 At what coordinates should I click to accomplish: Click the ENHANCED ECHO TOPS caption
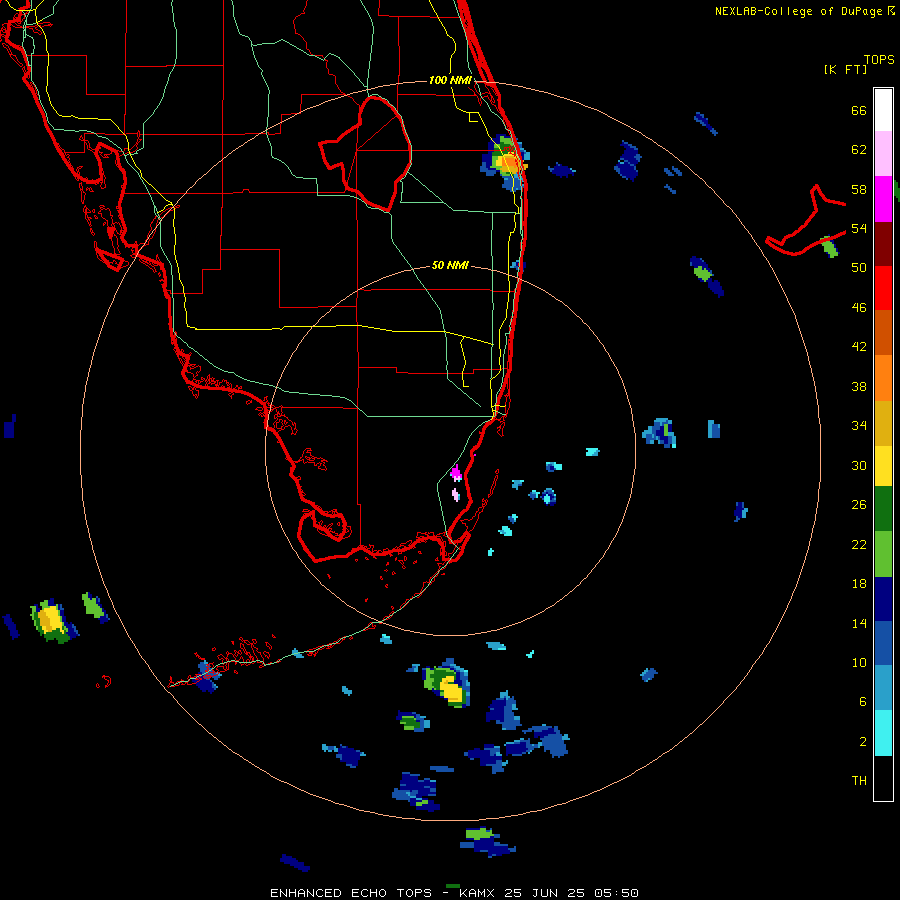click(x=351, y=893)
